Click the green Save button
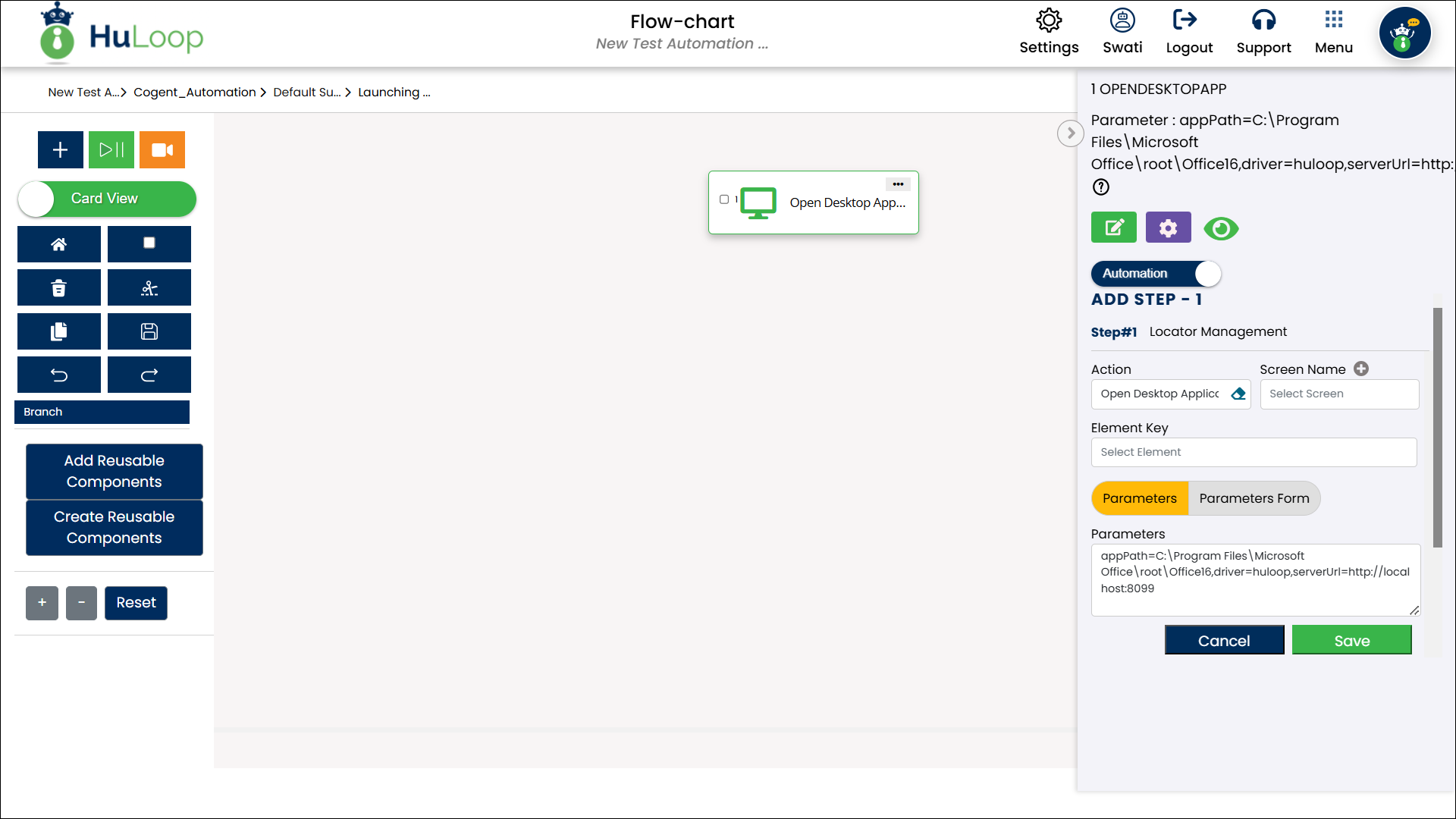This screenshot has height=819, width=1456. pos(1351,641)
